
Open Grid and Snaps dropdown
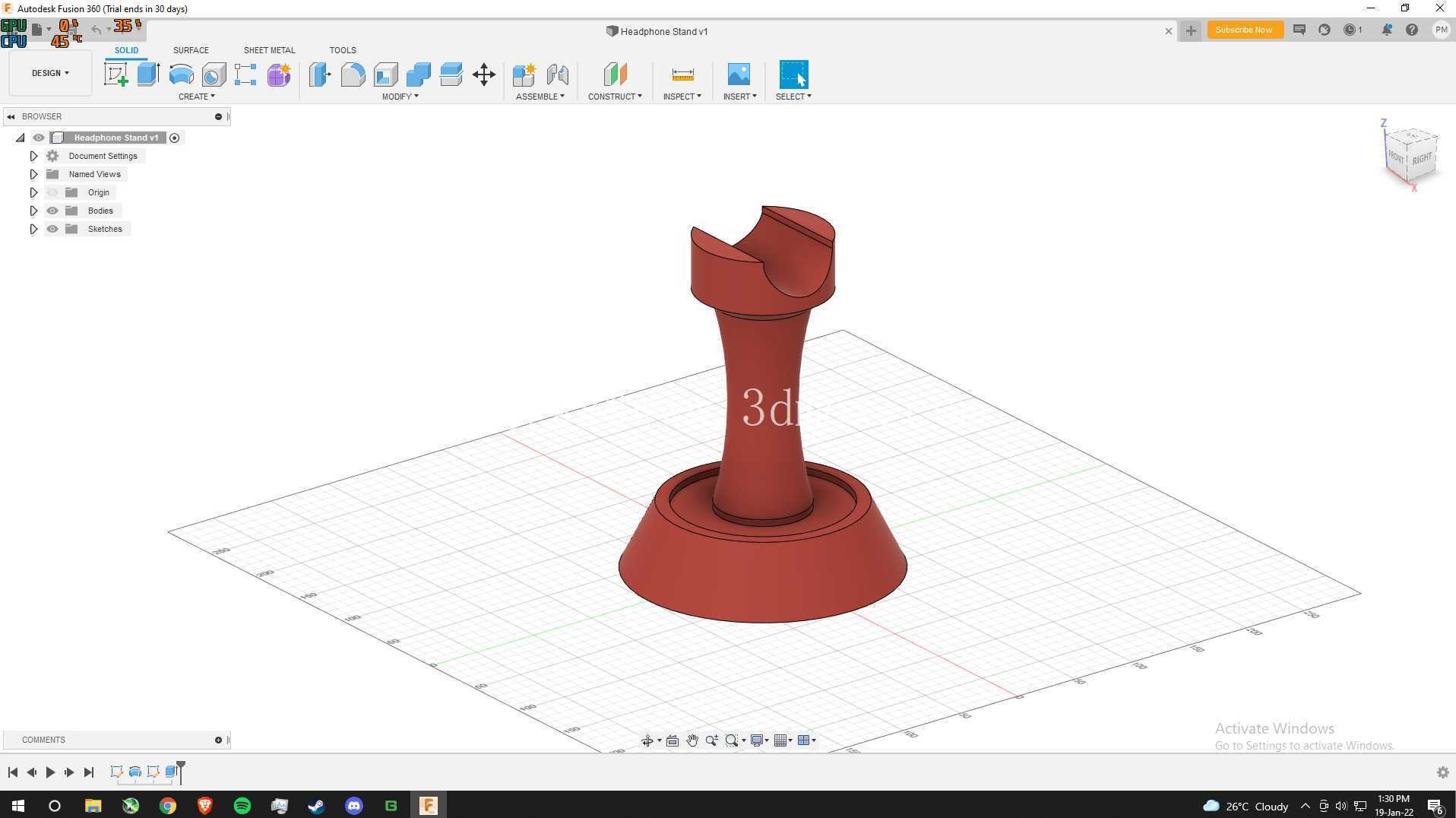(783, 740)
